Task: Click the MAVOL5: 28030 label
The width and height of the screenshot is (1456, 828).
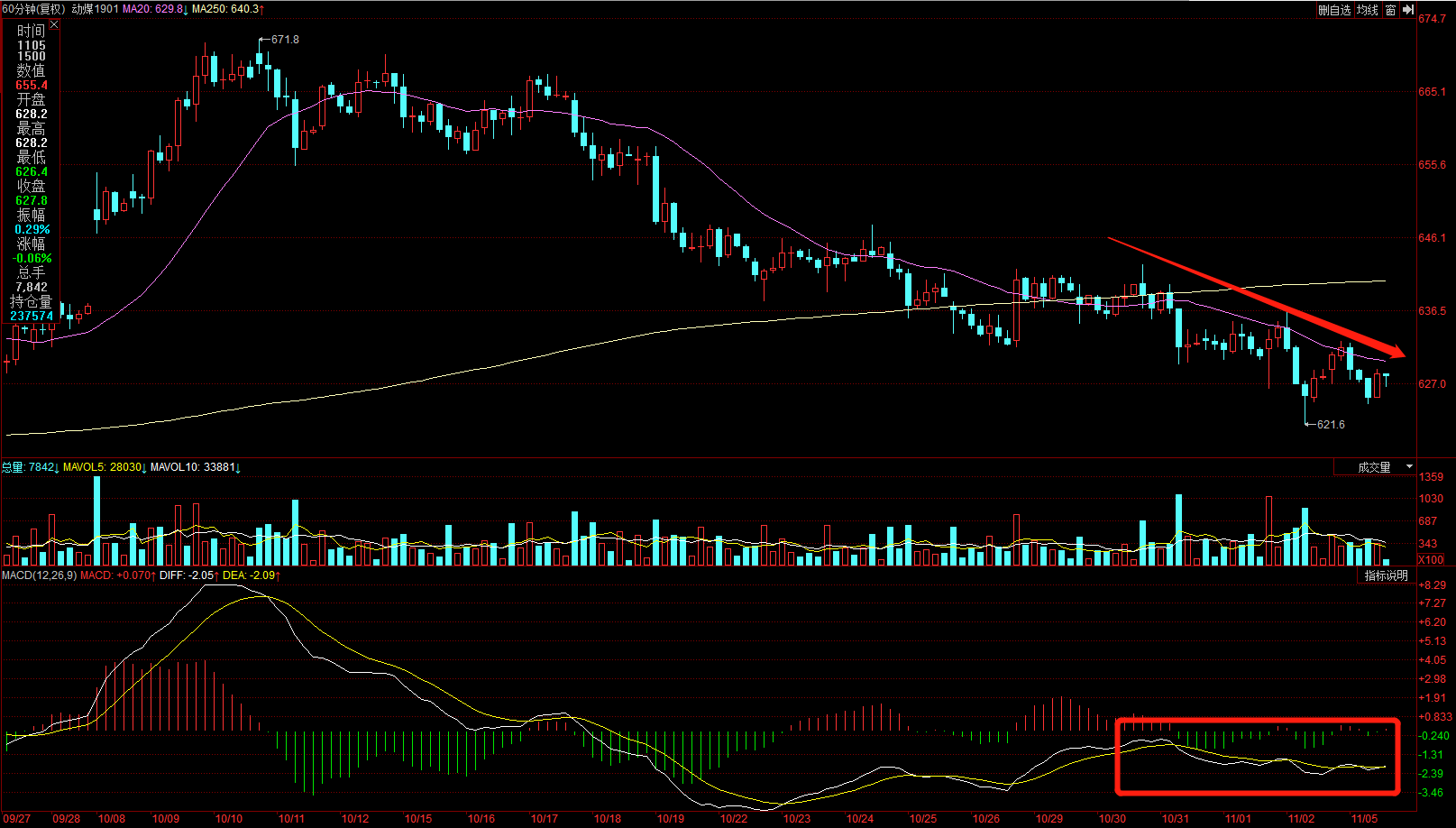Action: tap(105, 467)
